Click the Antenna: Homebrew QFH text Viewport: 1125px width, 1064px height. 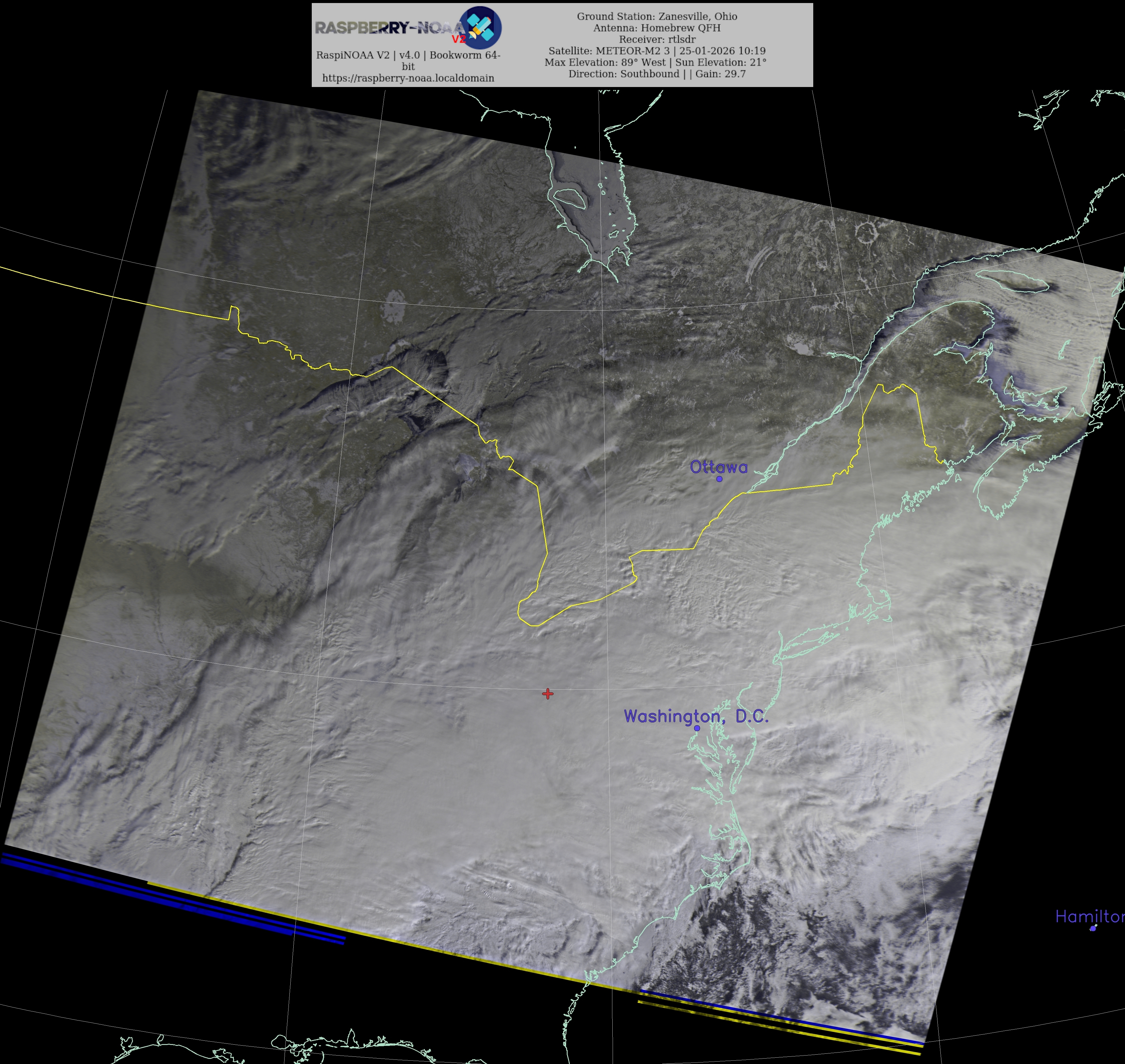coord(657,28)
